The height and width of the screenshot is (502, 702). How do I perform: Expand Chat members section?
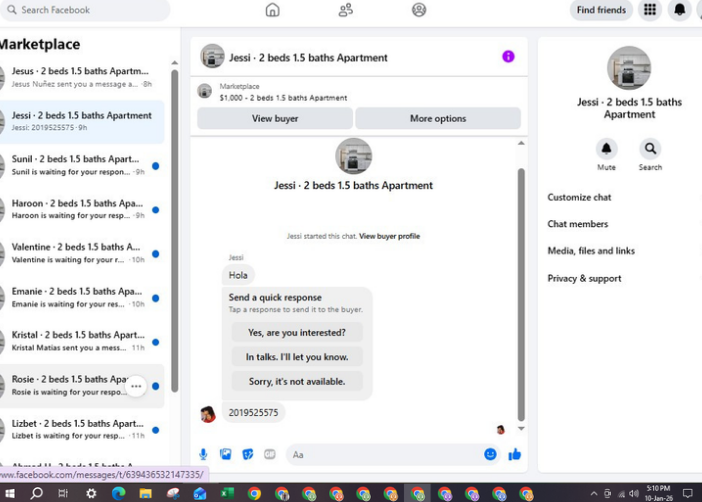pos(578,224)
